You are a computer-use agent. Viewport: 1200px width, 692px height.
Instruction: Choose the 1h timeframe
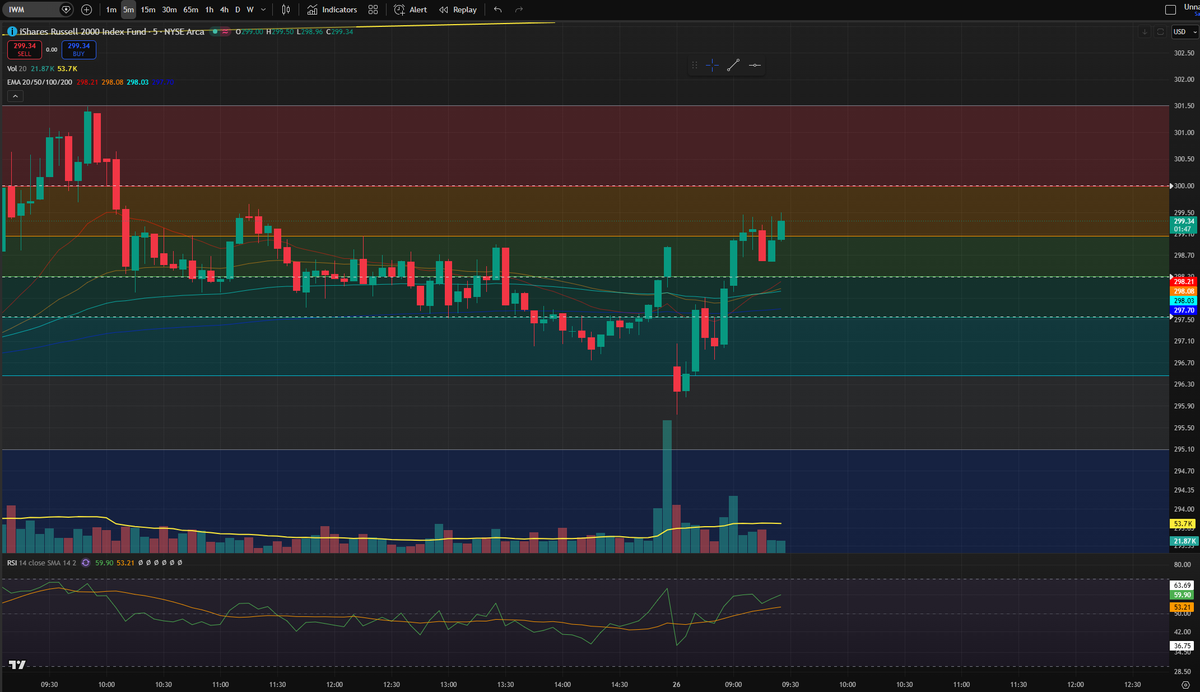tap(209, 9)
